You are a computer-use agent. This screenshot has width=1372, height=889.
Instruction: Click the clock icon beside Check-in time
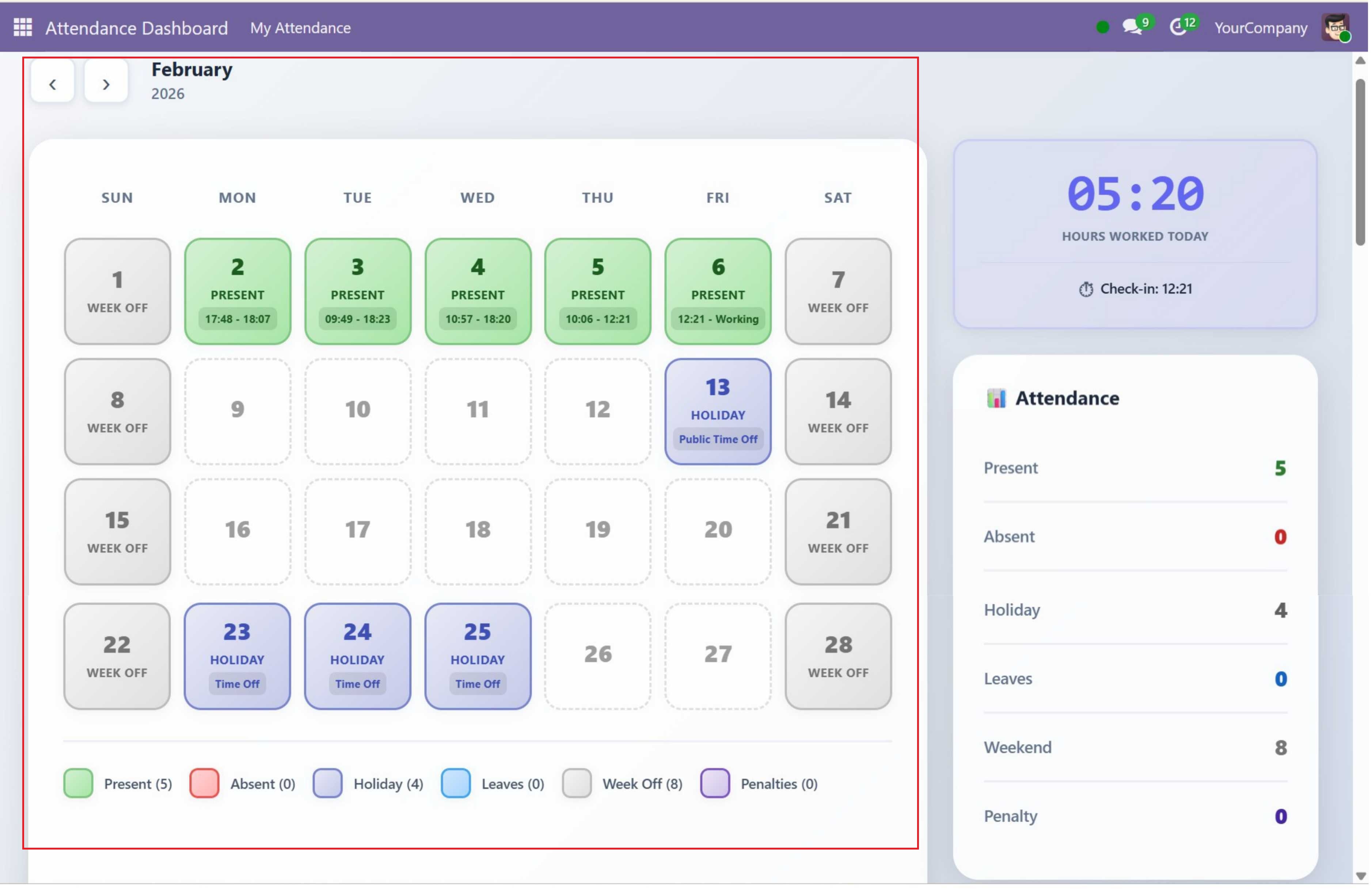click(x=1086, y=289)
